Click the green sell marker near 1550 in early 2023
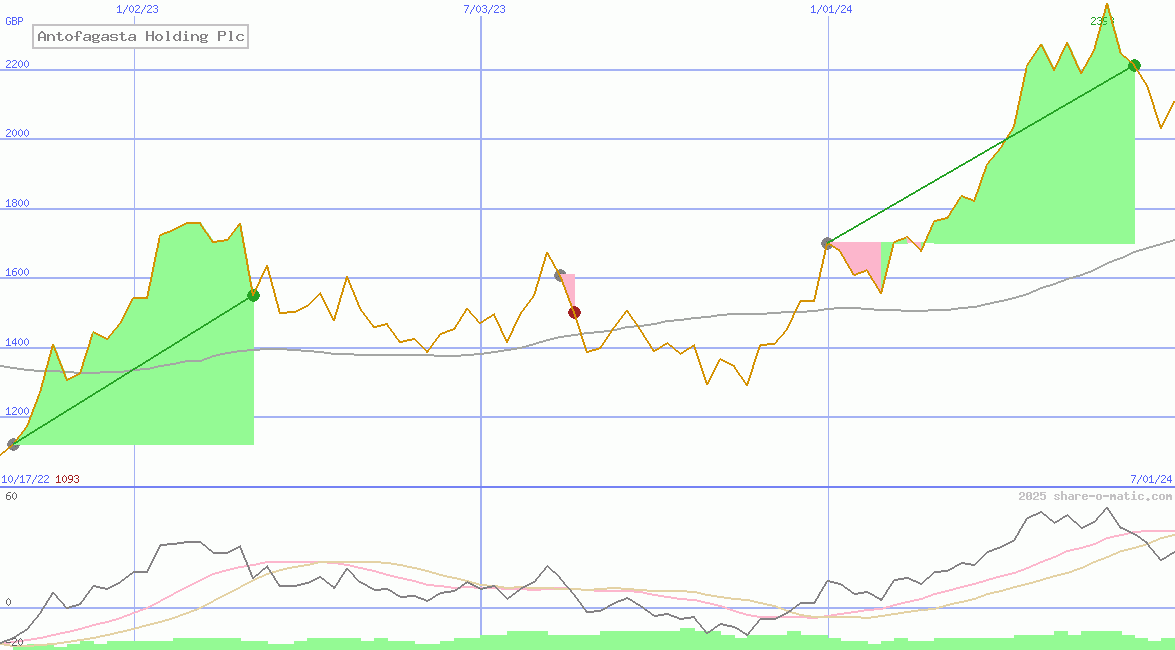 pyautogui.click(x=253, y=295)
